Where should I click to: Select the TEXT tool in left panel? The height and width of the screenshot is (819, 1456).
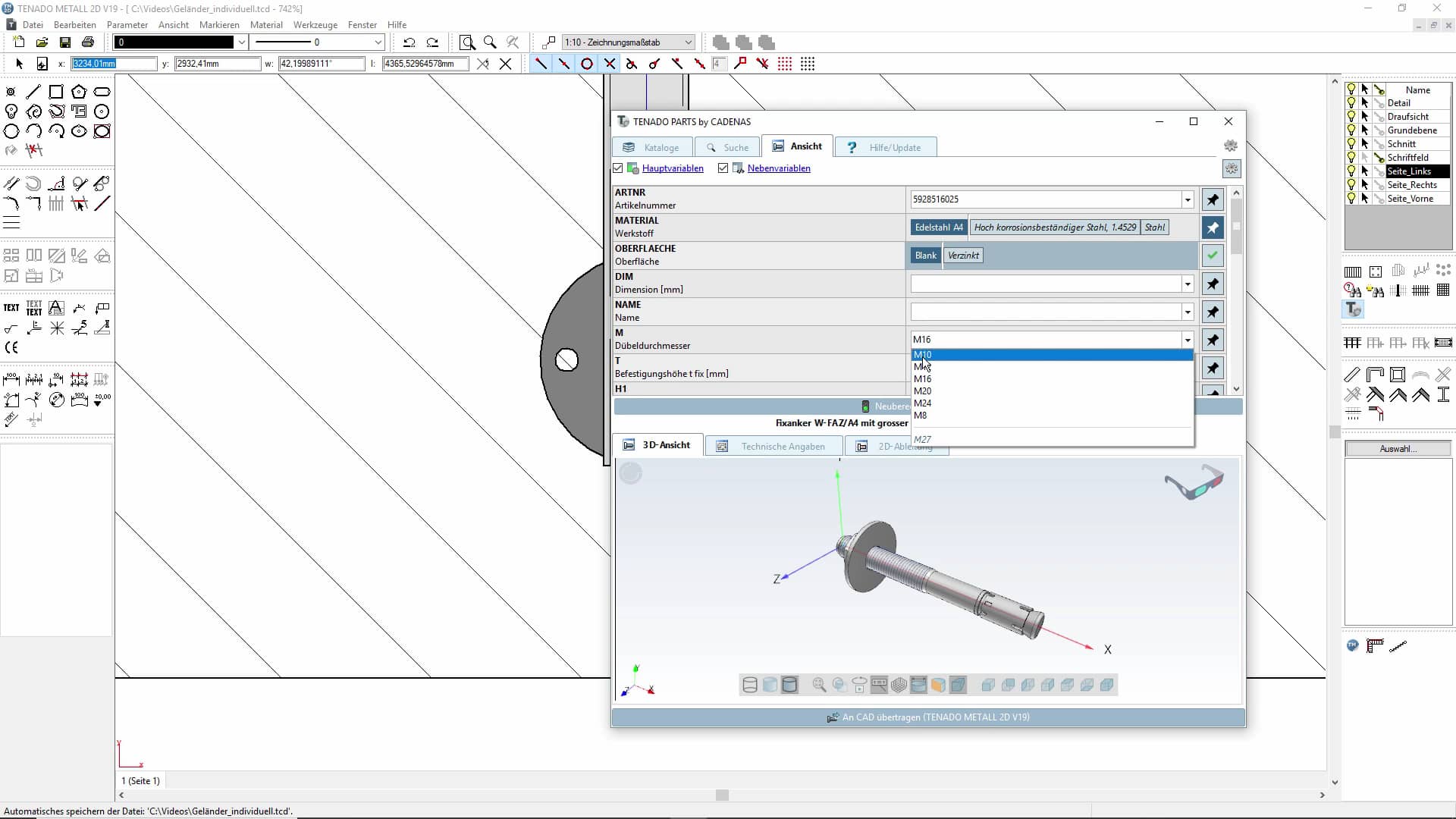[11, 308]
